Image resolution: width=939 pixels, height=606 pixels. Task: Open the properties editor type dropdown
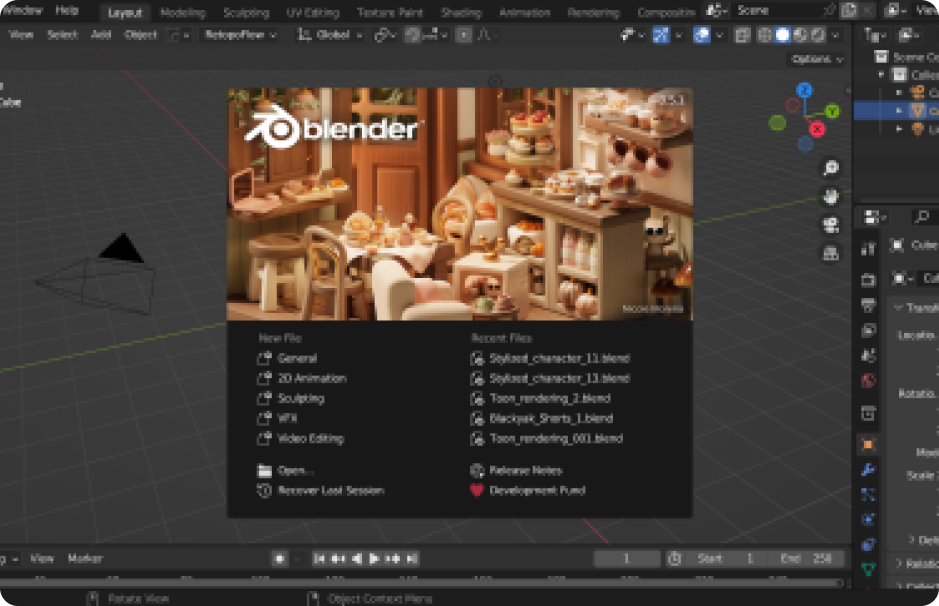click(874, 217)
